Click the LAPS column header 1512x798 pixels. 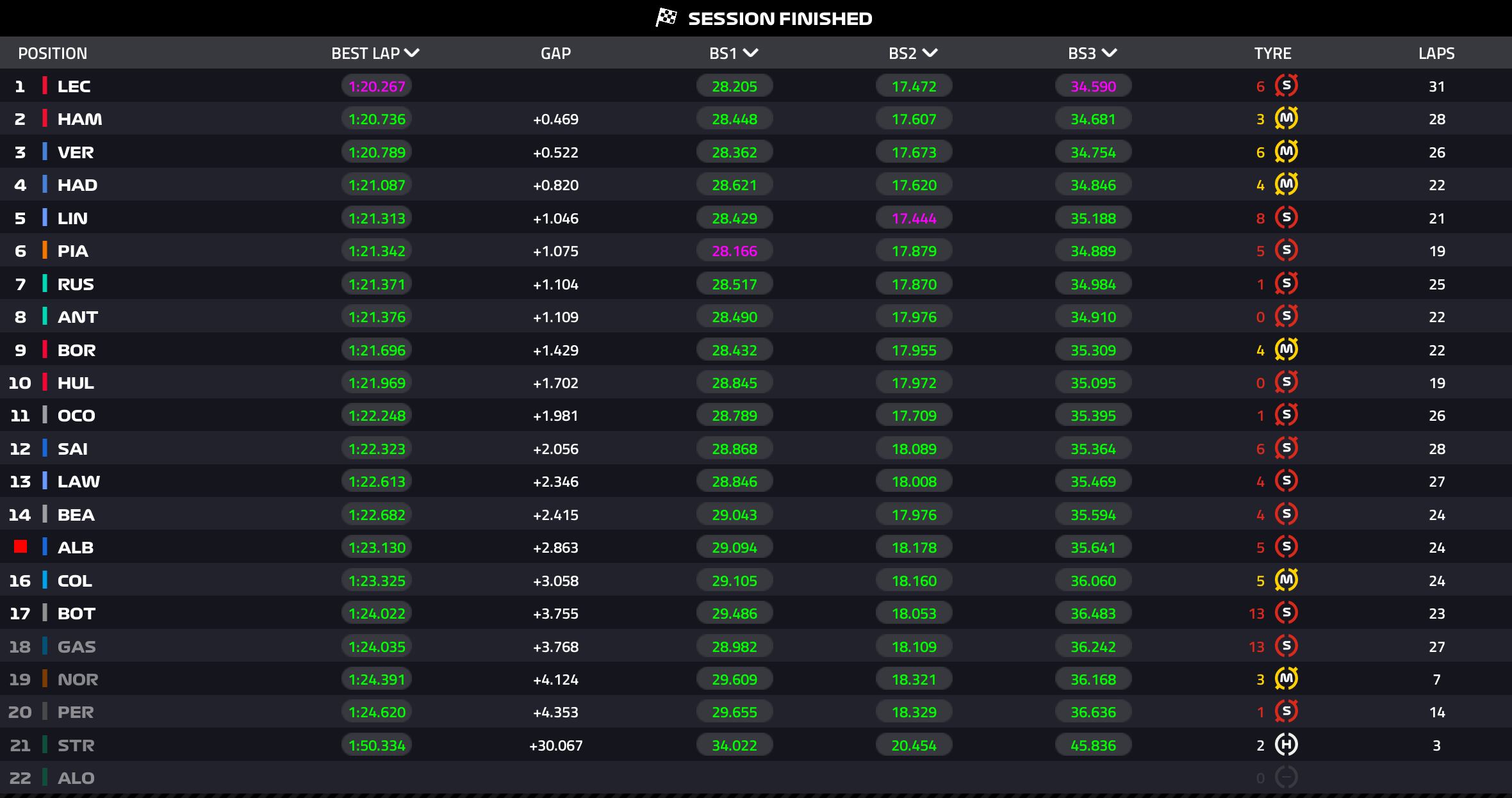tap(1436, 53)
